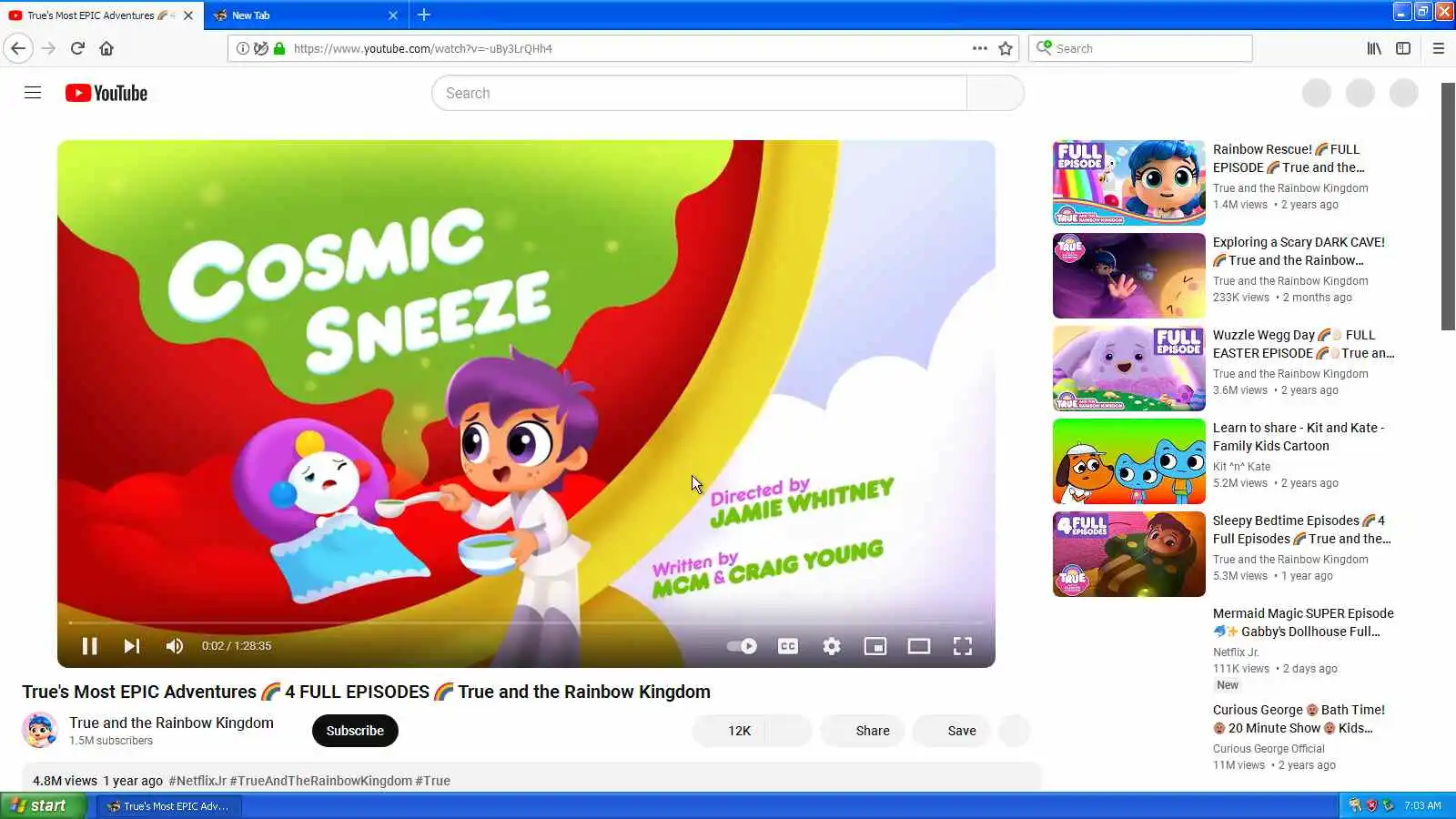Image resolution: width=1456 pixels, height=819 pixels.
Task: Open Curious George Bath Time title
Action: 1299,719
